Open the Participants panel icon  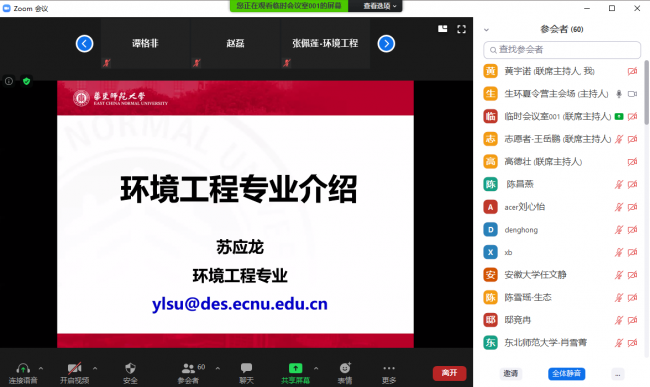click(x=188, y=368)
